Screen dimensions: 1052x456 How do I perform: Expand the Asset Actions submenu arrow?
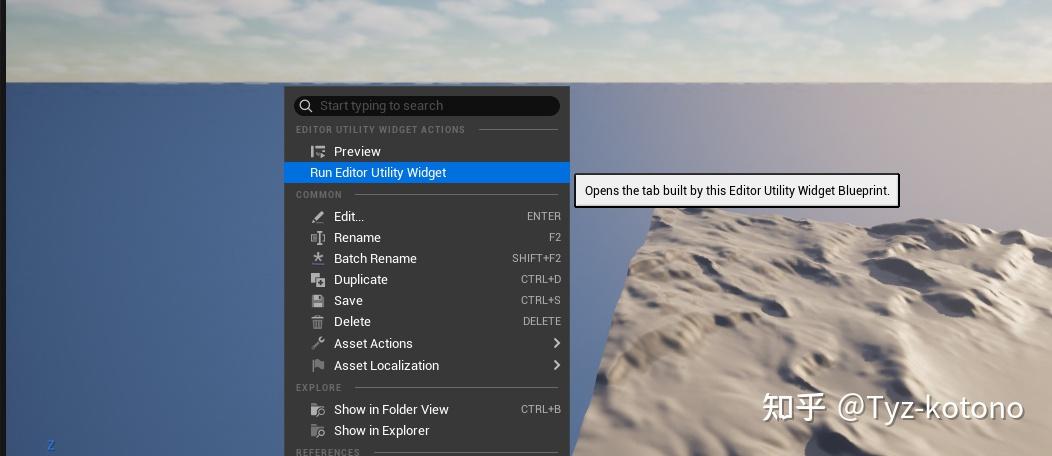556,343
